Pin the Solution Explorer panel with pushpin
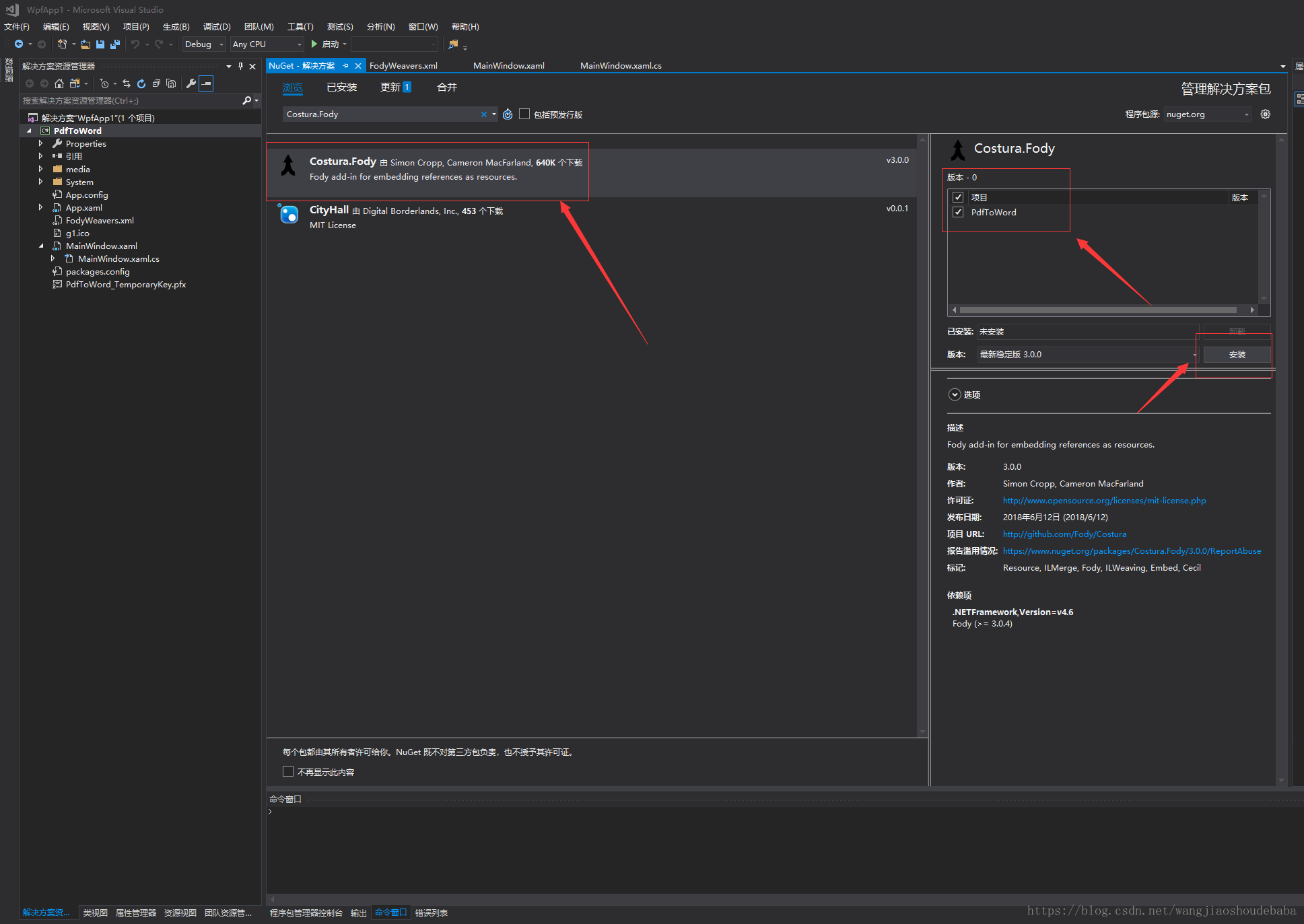This screenshot has width=1304, height=924. tap(240, 66)
